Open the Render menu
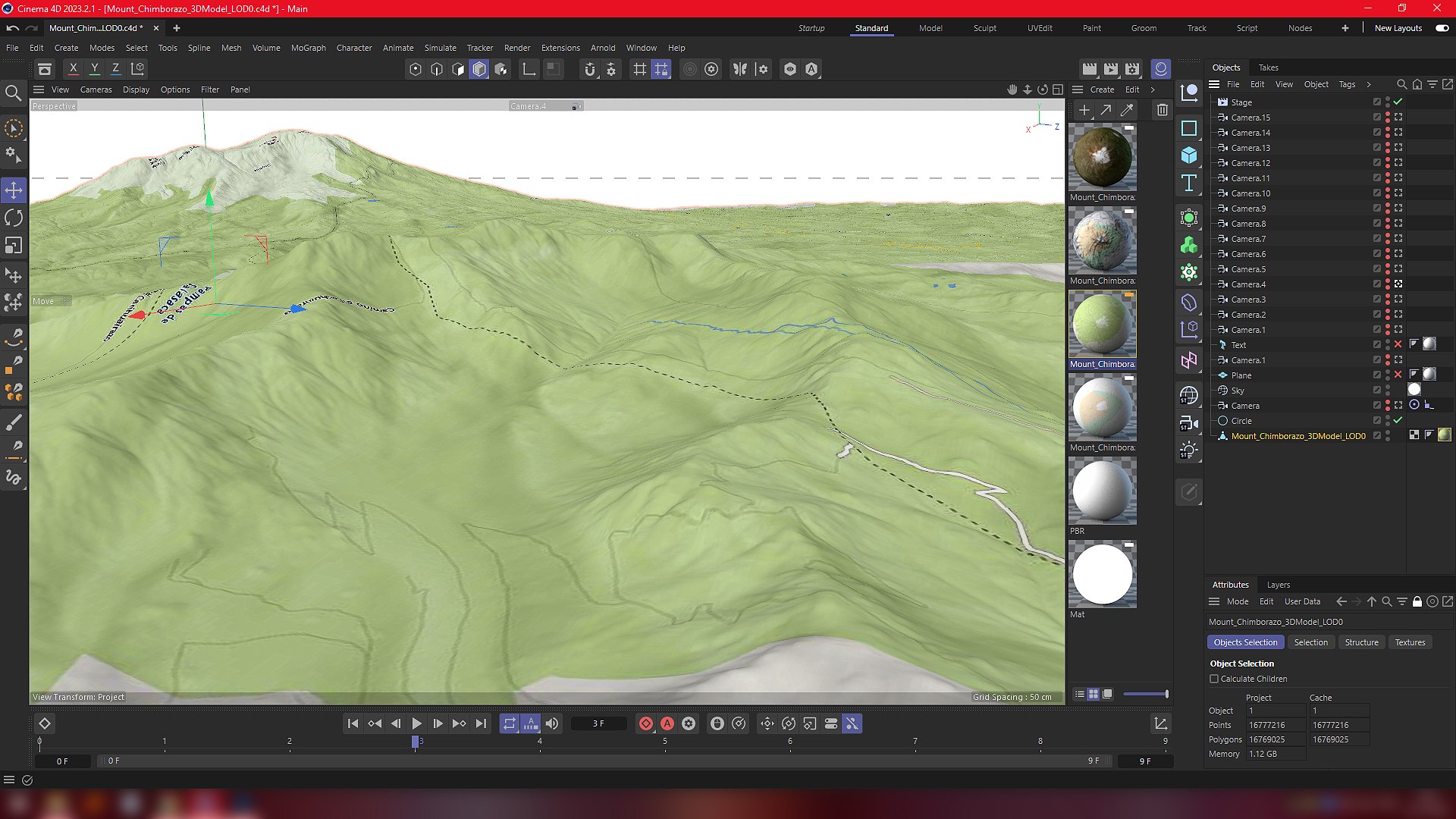This screenshot has height=819, width=1456. 517,48
